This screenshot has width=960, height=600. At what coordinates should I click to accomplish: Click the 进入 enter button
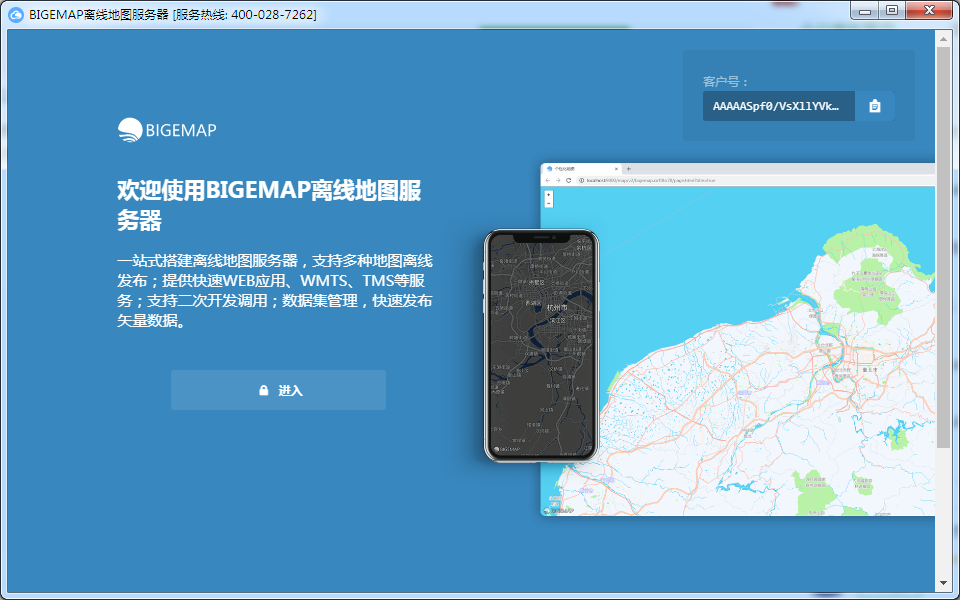pos(278,390)
